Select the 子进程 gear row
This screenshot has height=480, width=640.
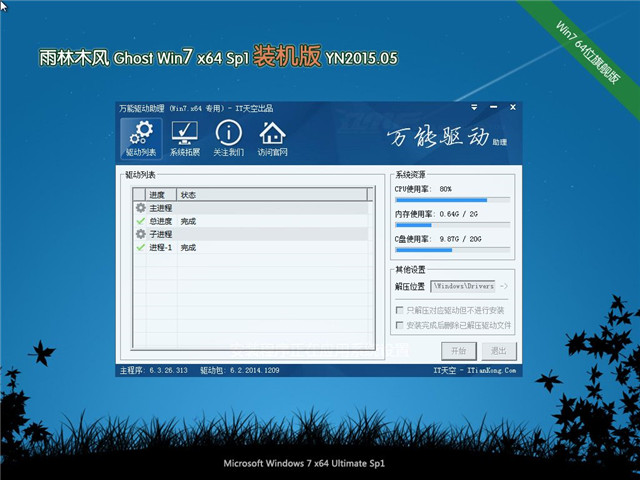(251, 234)
